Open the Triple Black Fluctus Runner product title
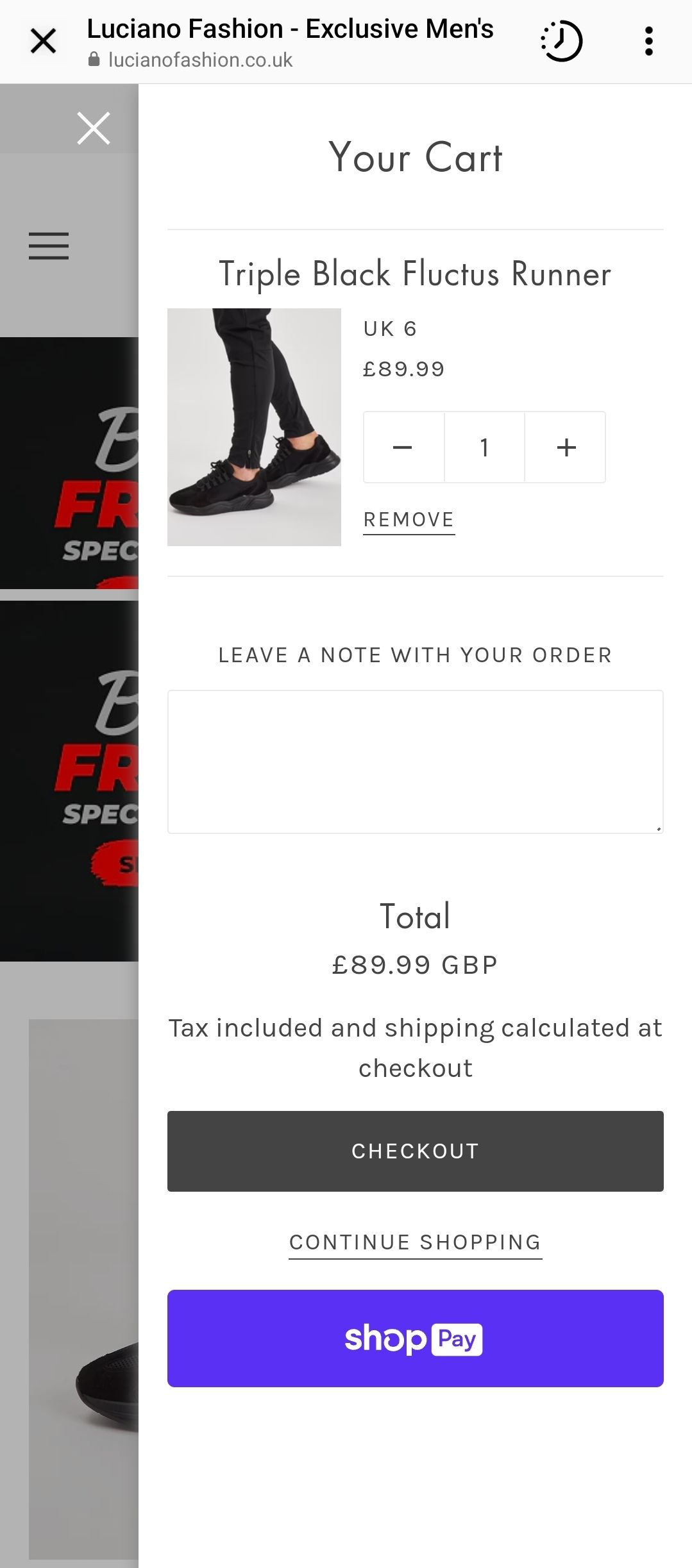This screenshot has height=1568, width=692. 415,274
